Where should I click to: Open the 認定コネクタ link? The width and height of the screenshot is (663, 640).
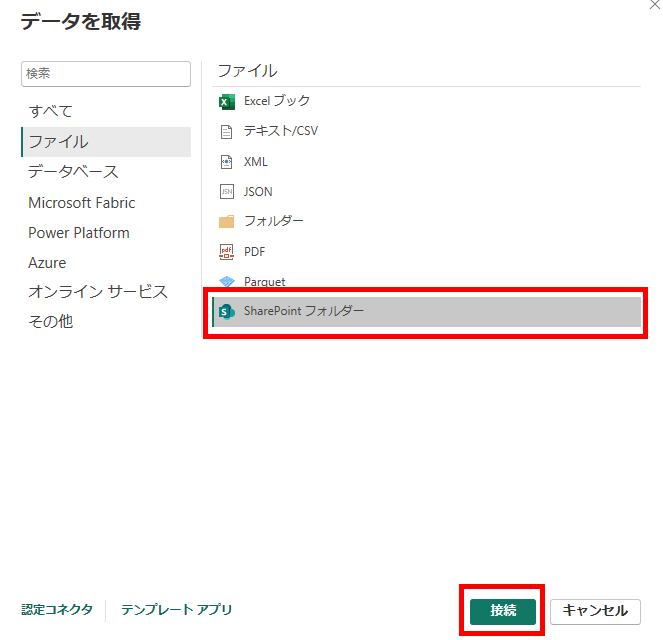coord(57,610)
